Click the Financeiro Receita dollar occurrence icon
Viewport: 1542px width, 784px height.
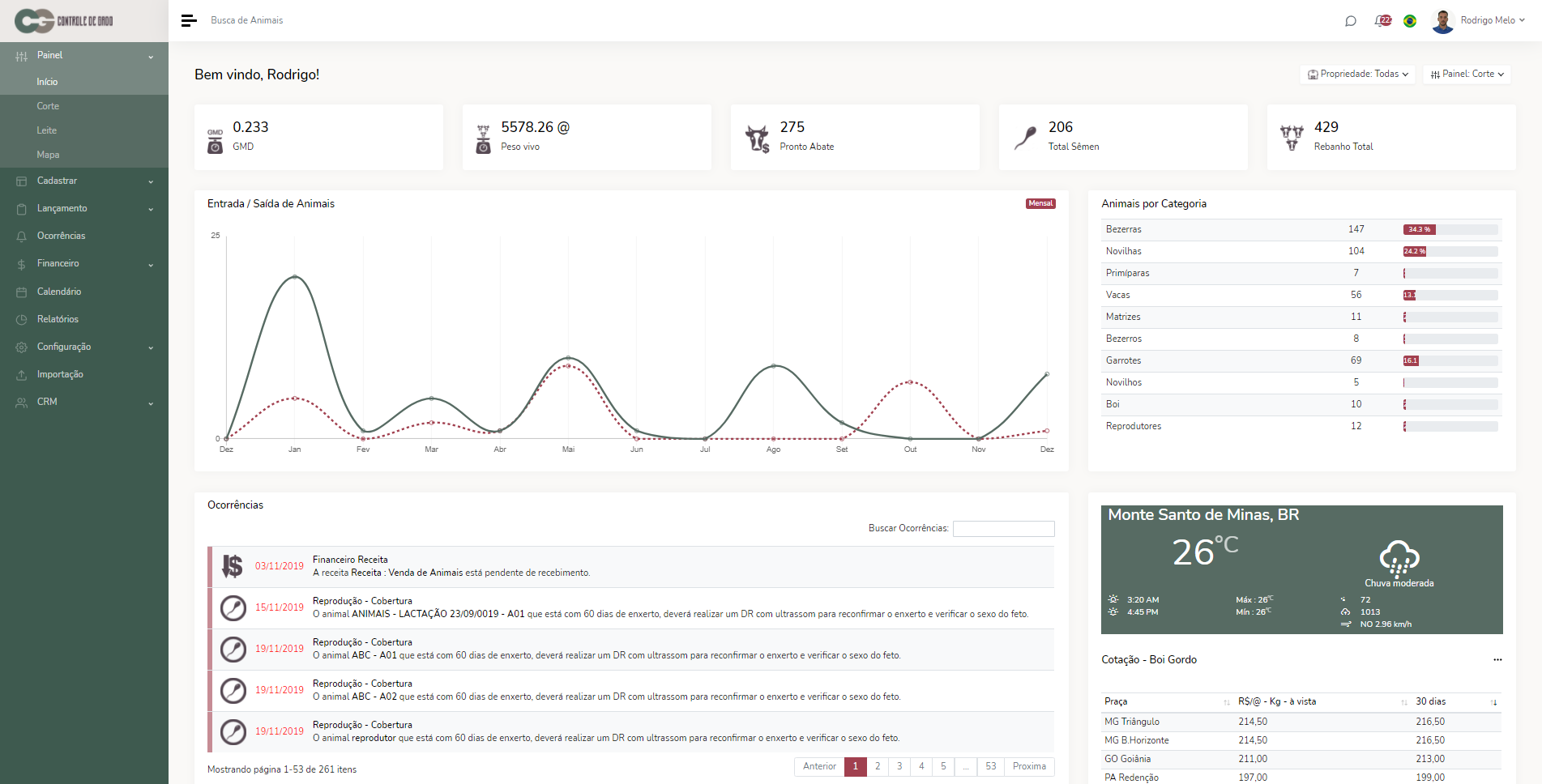point(233,566)
